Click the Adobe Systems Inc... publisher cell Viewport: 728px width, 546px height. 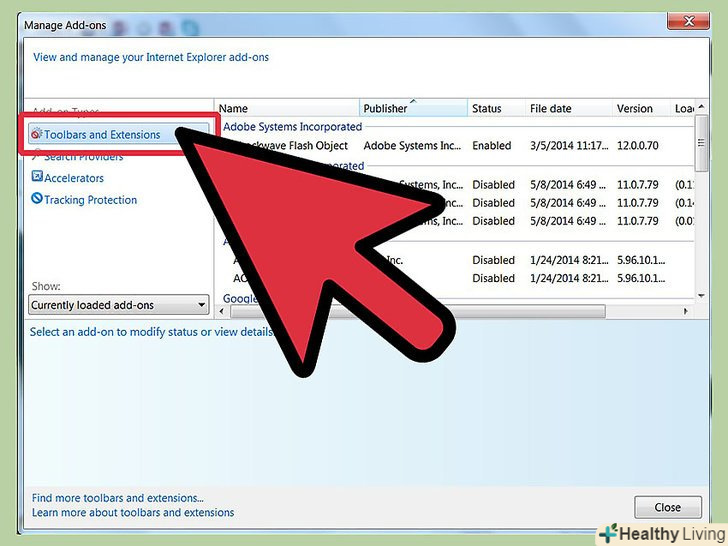click(x=412, y=146)
